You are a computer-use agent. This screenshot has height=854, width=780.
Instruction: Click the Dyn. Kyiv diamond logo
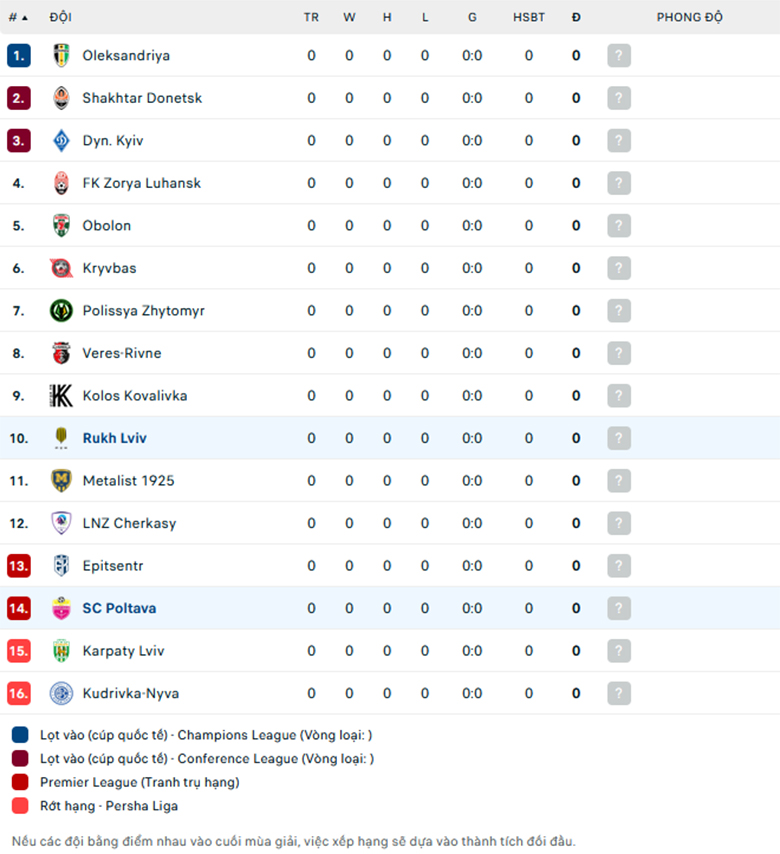[62, 141]
